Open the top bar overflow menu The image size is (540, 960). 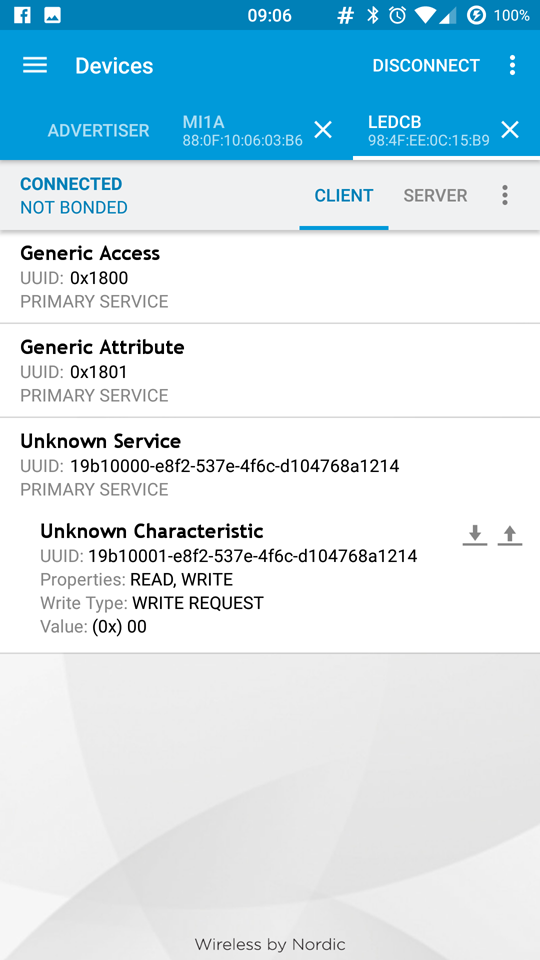pyautogui.click(x=512, y=66)
